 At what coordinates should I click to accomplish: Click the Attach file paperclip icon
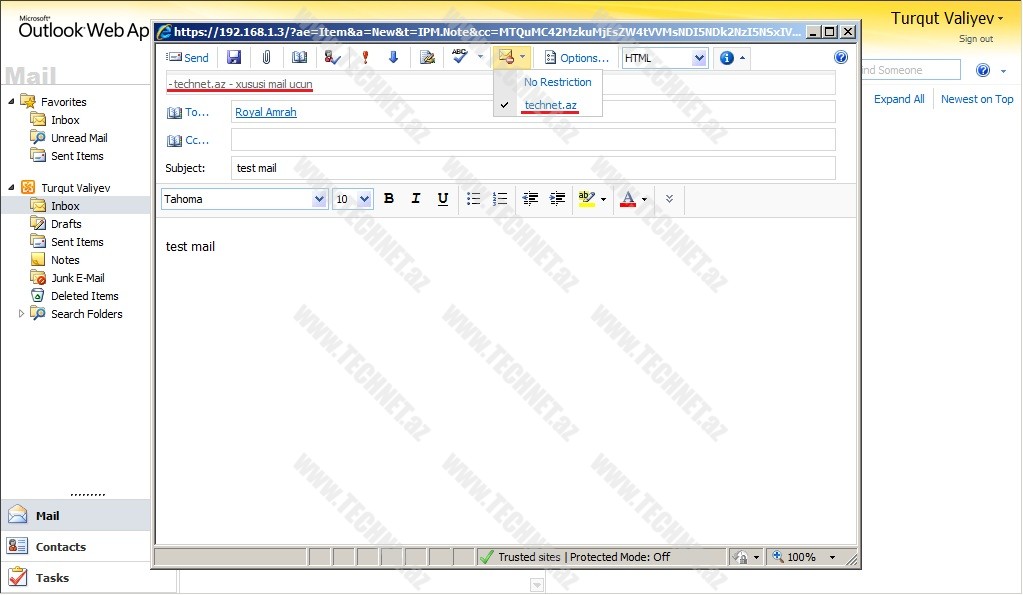click(x=266, y=58)
